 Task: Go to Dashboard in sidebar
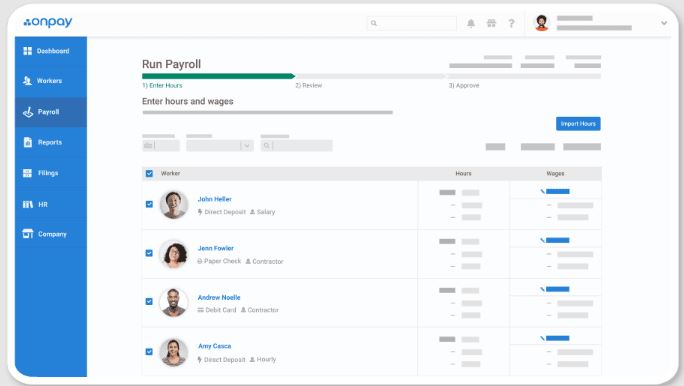point(51,51)
